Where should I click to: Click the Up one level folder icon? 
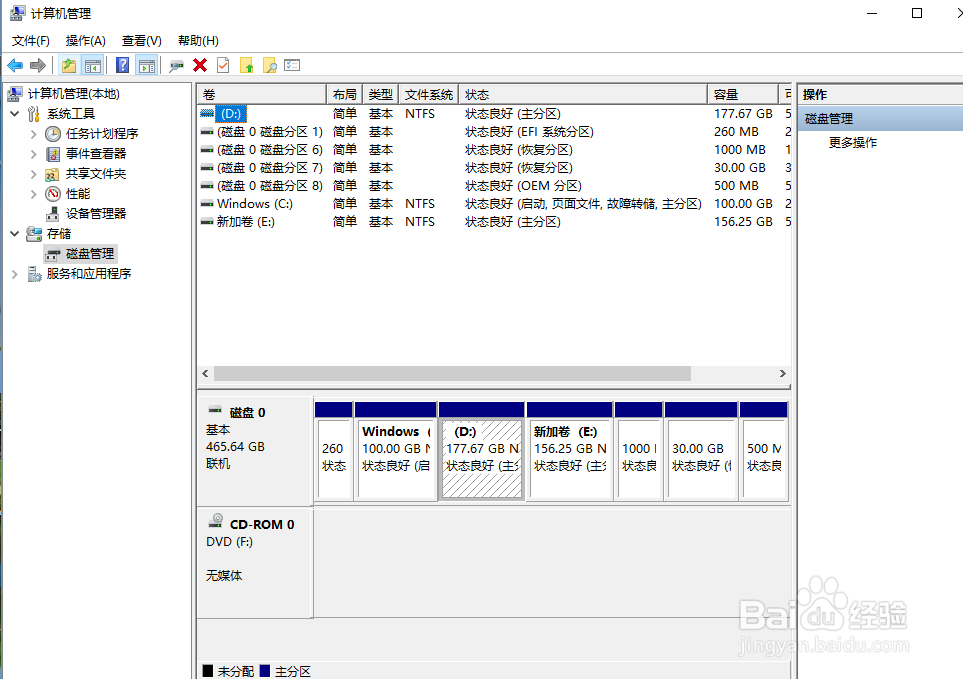(x=69, y=65)
